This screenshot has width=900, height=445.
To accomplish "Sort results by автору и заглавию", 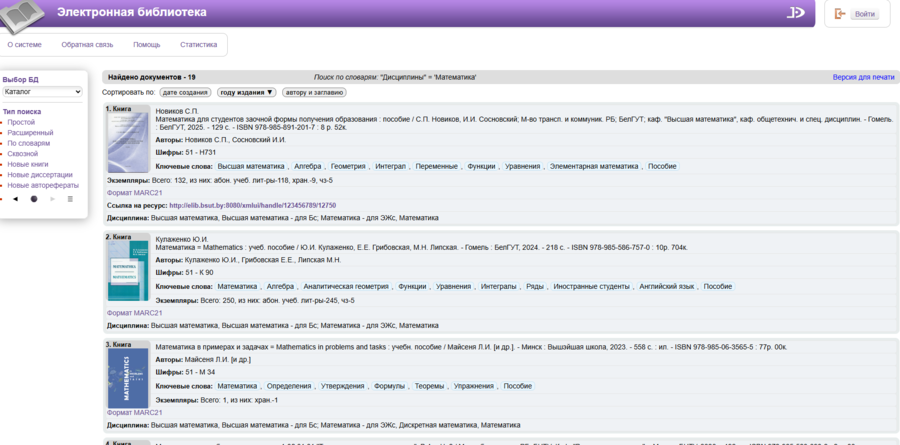I will pyautogui.click(x=314, y=92).
